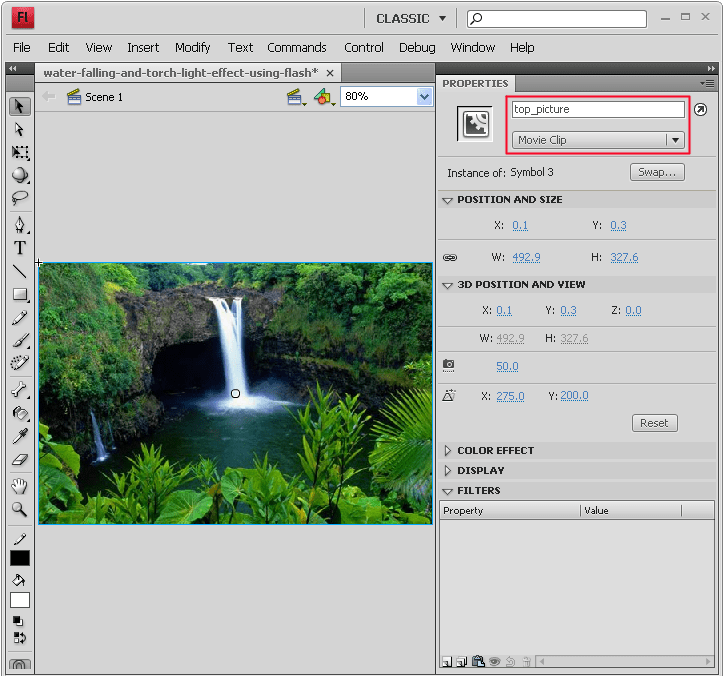Image resolution: width=723 pixels, height=676 pixels.
Task: Open the Edit menu
Action: pyautogui.click(x=59, y=47)
